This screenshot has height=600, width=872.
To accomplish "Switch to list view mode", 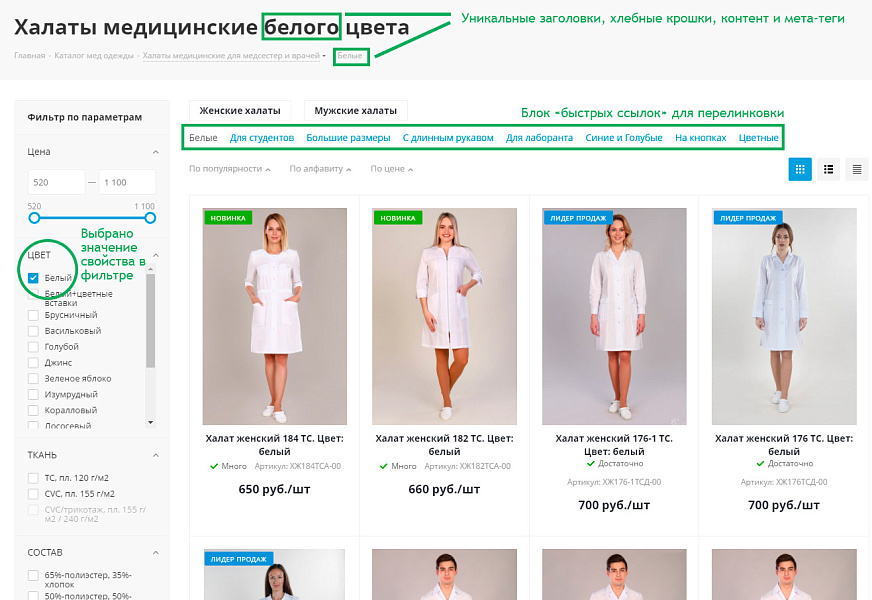I will [x=828, y=169].
